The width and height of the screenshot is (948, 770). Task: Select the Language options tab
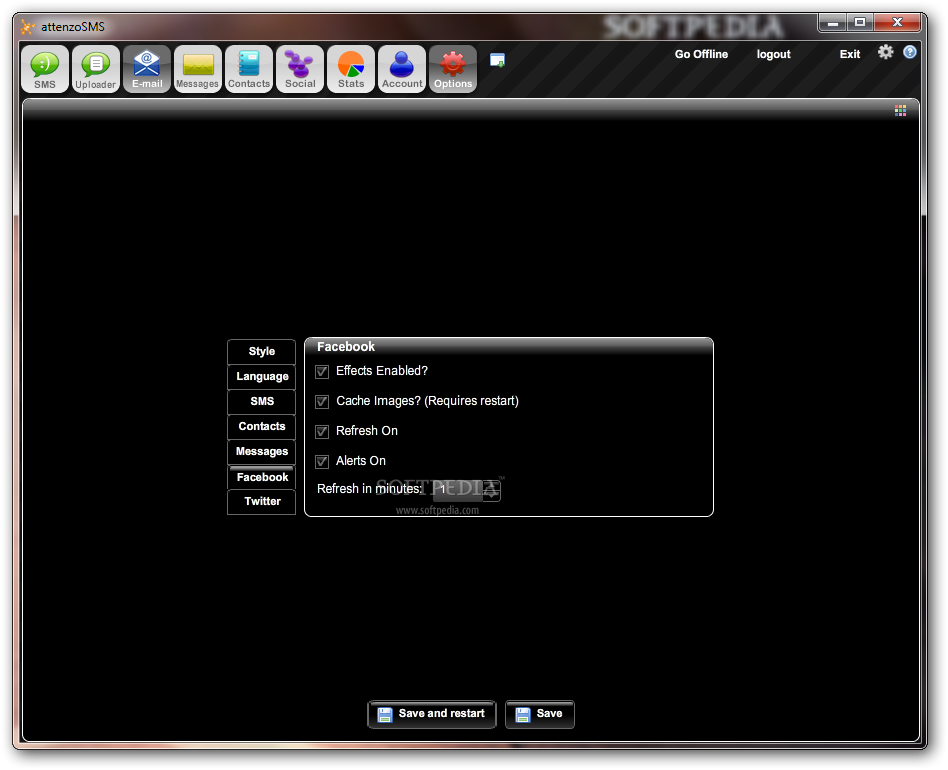[262, 377]
